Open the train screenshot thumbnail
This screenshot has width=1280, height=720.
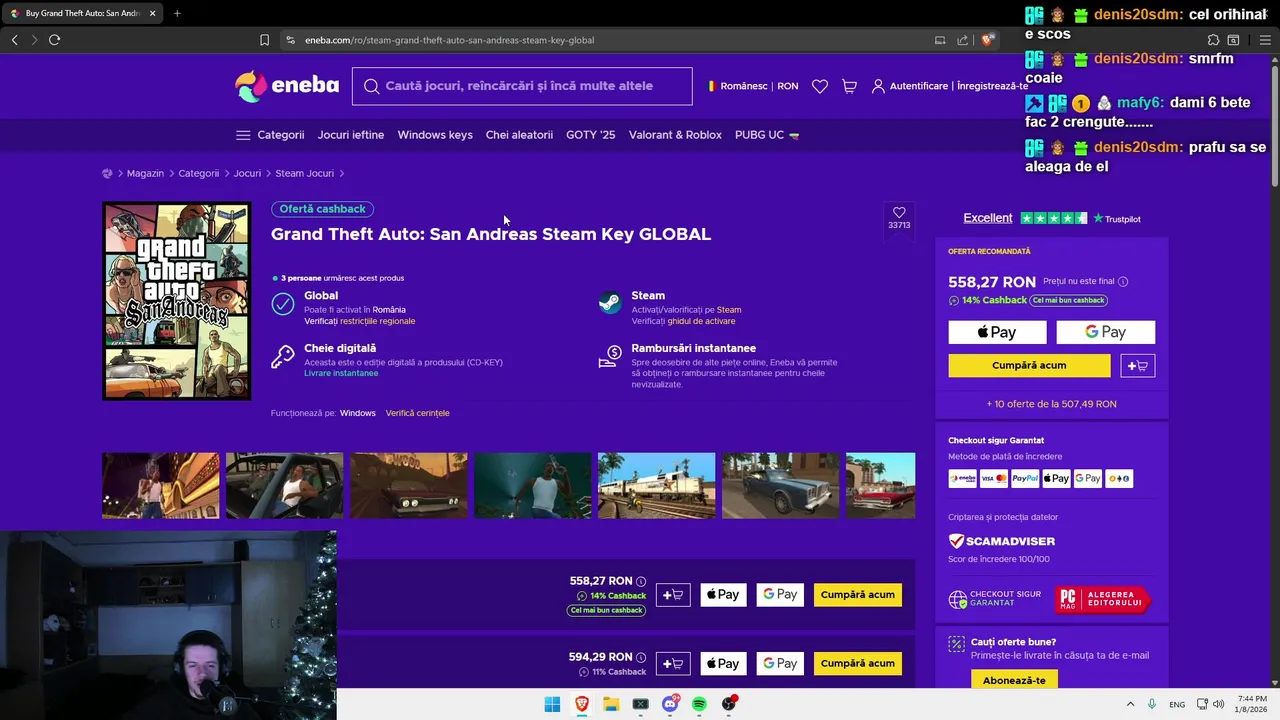pyautogui.click(x=656, y=485)
